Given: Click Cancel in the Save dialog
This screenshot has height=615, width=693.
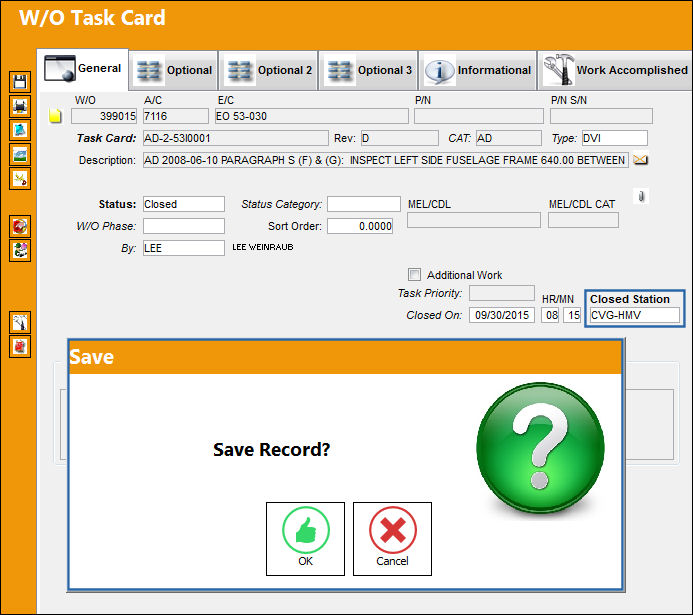Looking at the screenshot, I should pyautogui.click(x=392, y=539).
